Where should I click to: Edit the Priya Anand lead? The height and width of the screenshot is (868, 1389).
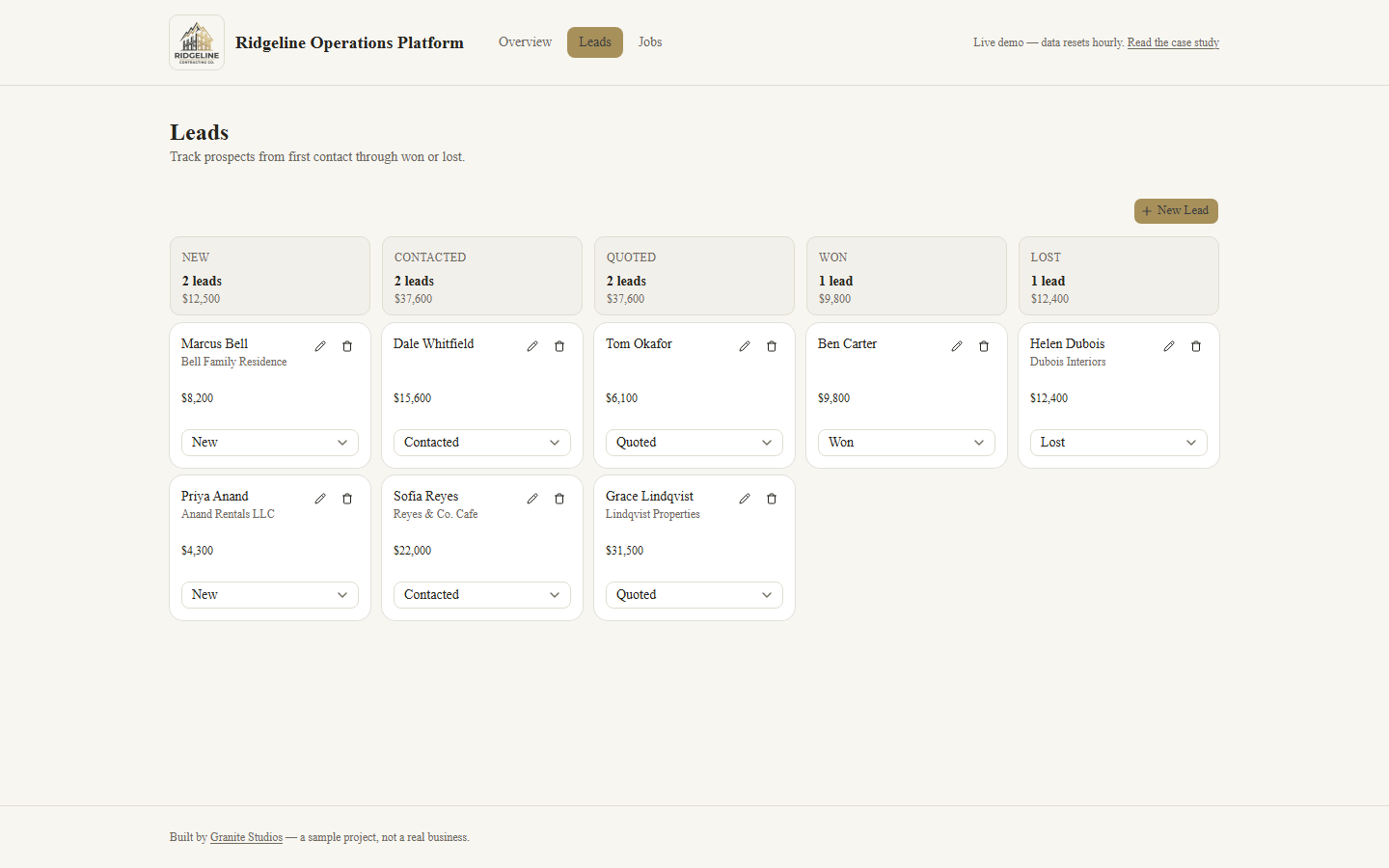pyautogui.click(x=320, y=499)
